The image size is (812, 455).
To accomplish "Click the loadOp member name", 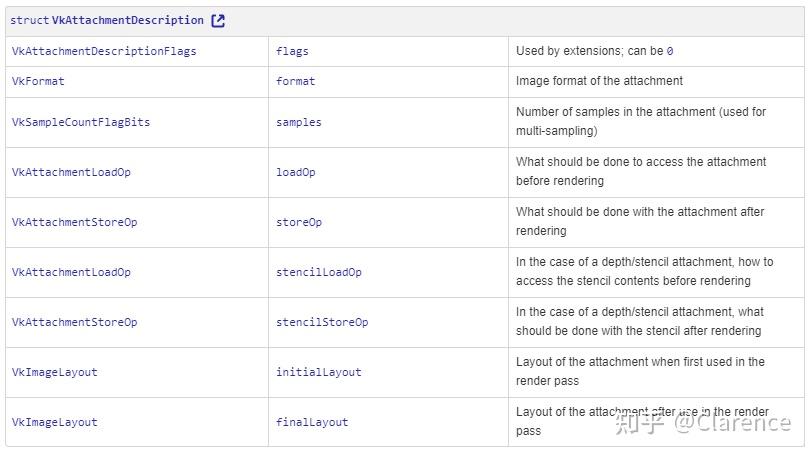I will coord(296,172).
